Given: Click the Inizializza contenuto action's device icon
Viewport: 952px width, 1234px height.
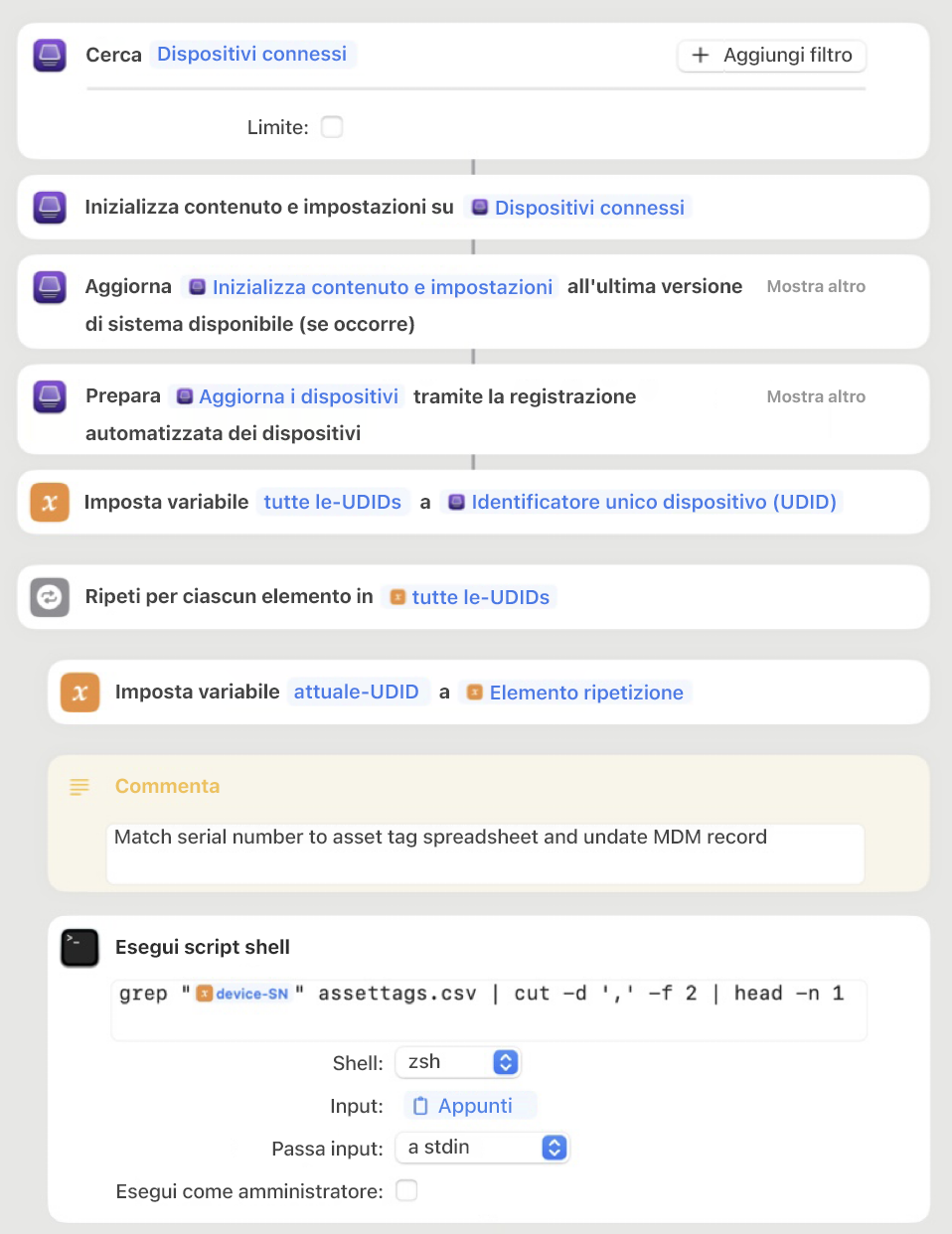Looking at the screenshot, I should pyautogui.click(x=49, y=208).
